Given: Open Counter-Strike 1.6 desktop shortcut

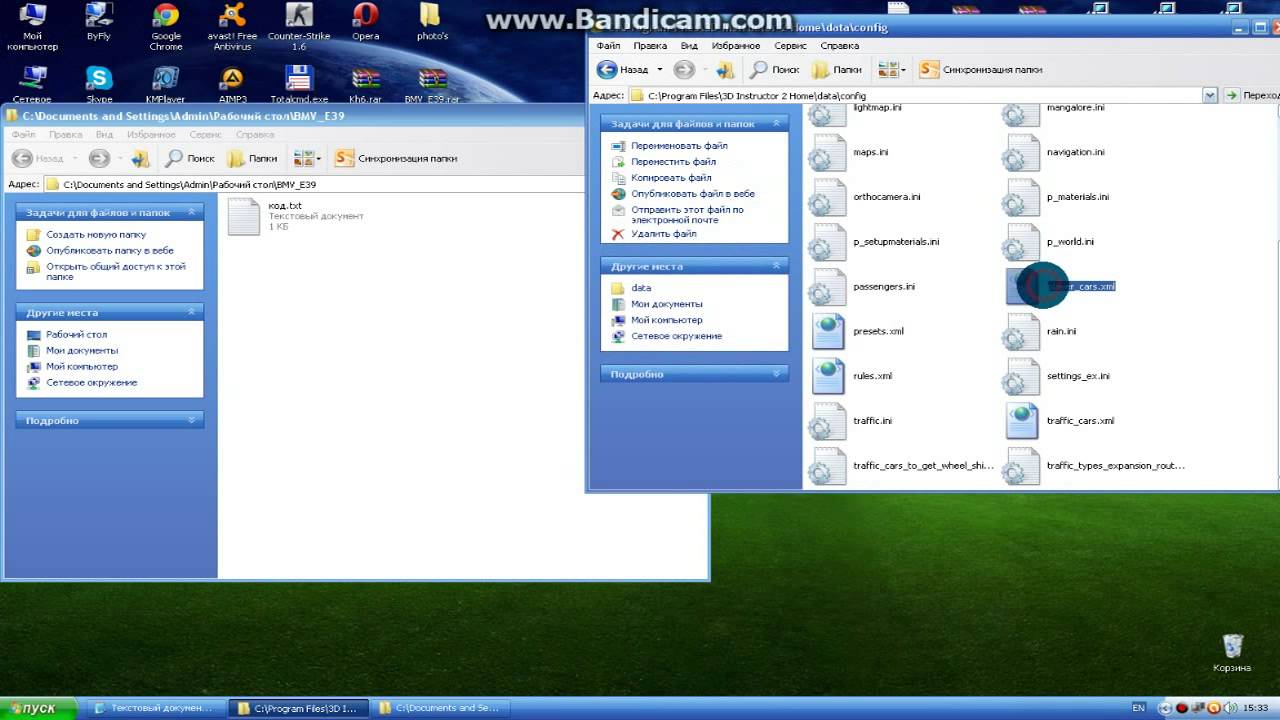Looking at the screenshot, I should 299,24.
